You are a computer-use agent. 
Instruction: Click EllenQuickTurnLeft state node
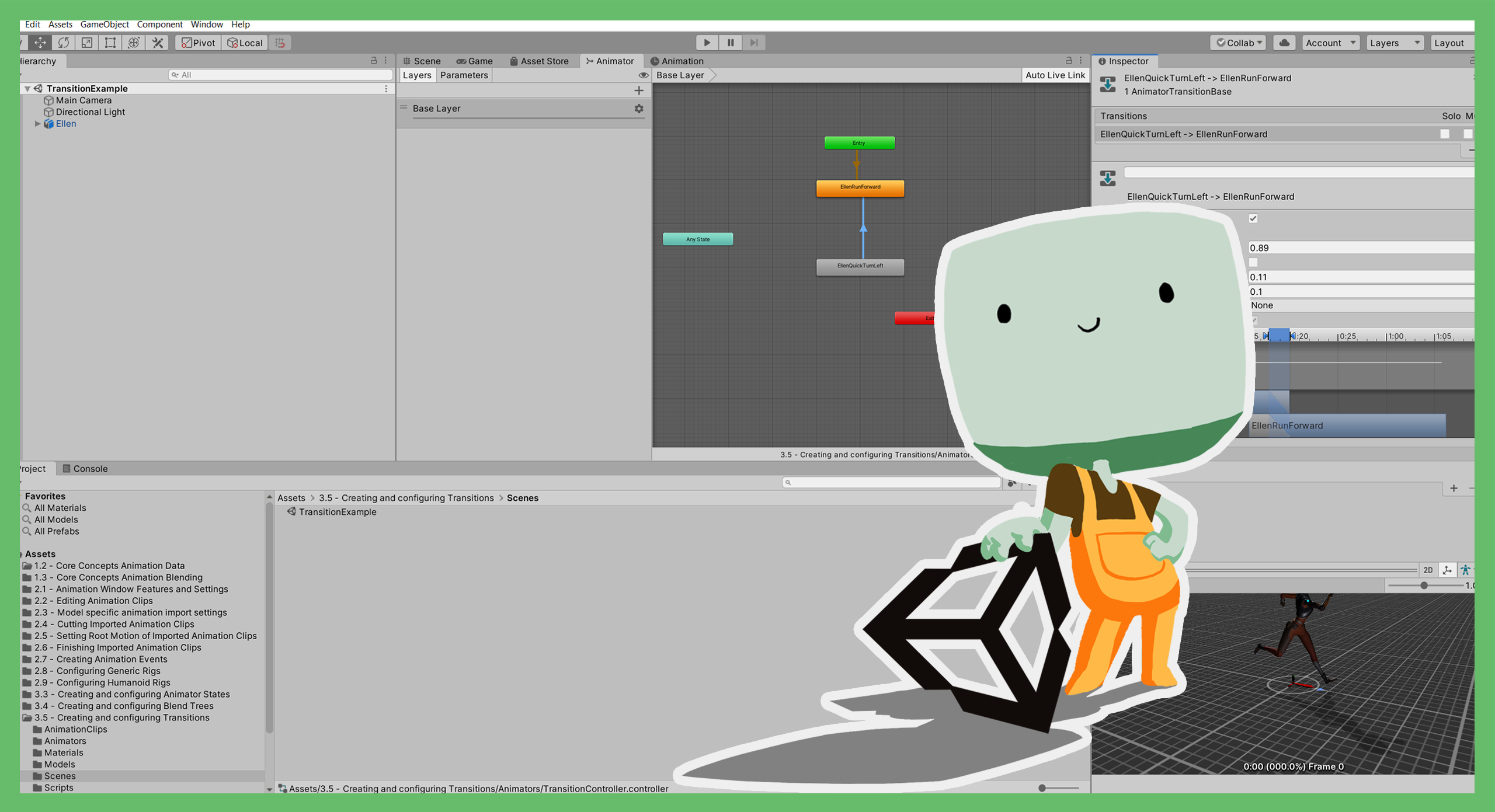tap(860, 267)
